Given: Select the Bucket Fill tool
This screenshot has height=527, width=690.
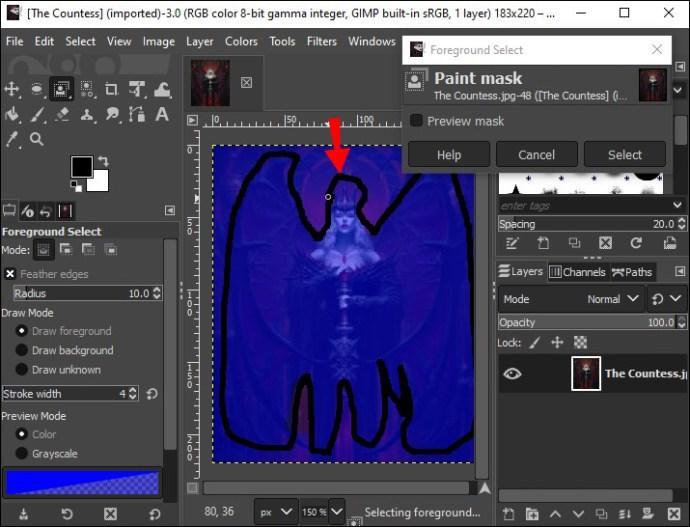Looking at the screenshot, I should 12,114.
